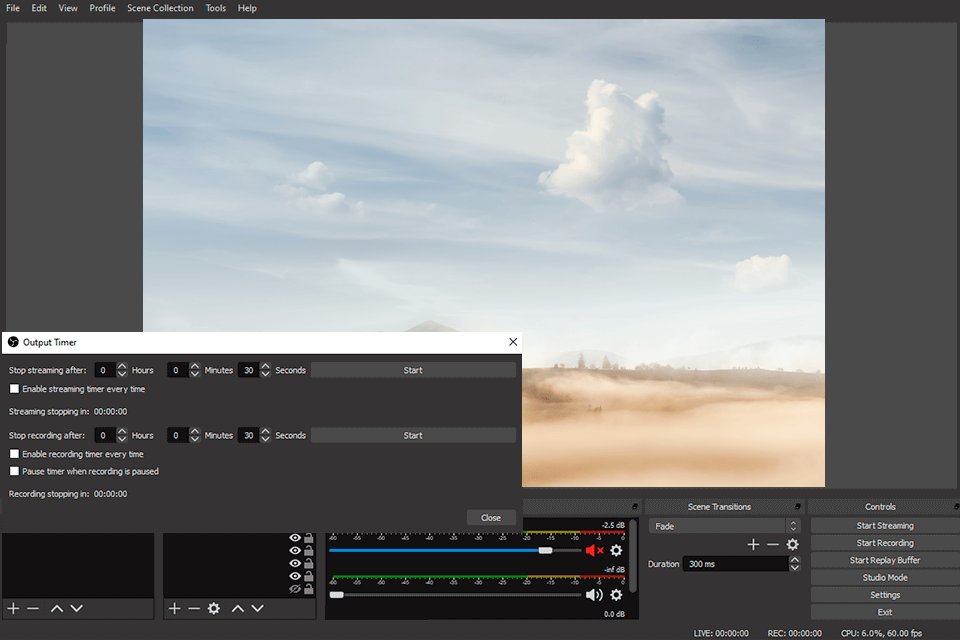Unmute the muted Desktop Audio speaker icon
This screenshot has height=640, width=960.
click(x=591, y=550)
